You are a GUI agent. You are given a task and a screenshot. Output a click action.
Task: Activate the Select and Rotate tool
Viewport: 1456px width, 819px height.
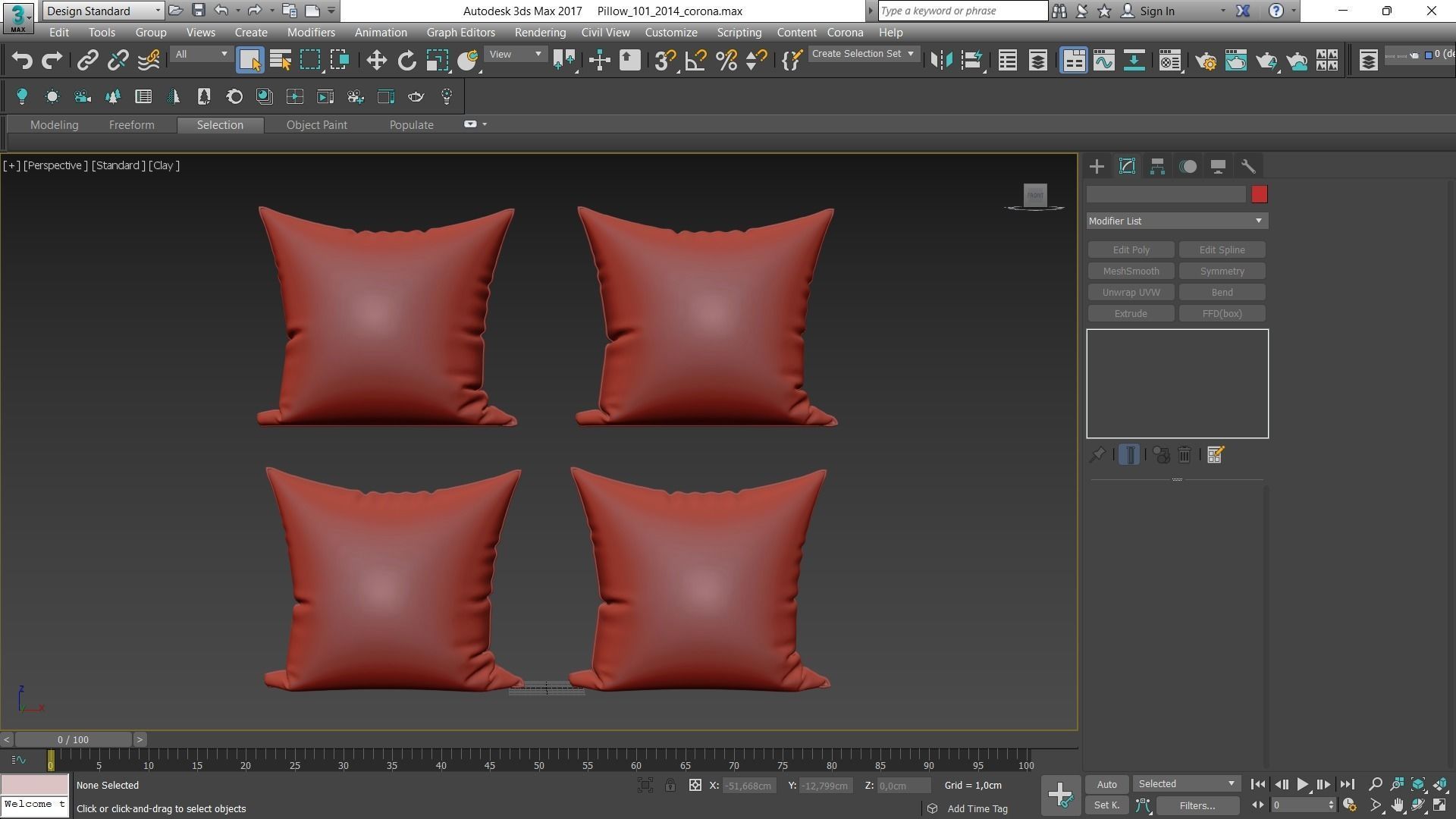pyautogui.click(x=407, y=60)
